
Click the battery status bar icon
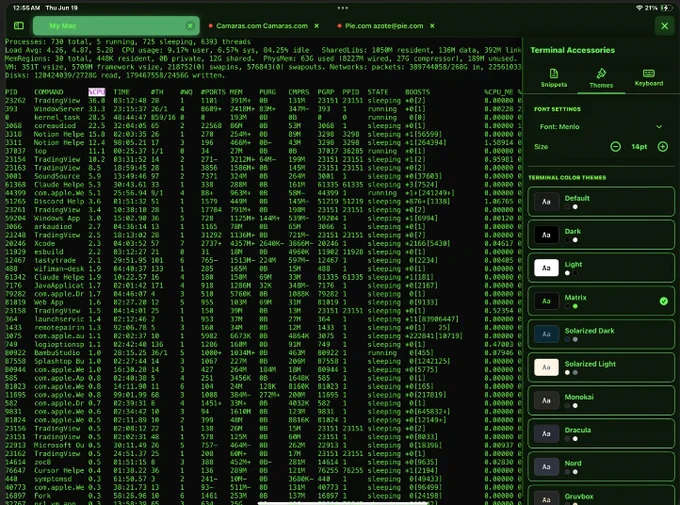(666, 7)
